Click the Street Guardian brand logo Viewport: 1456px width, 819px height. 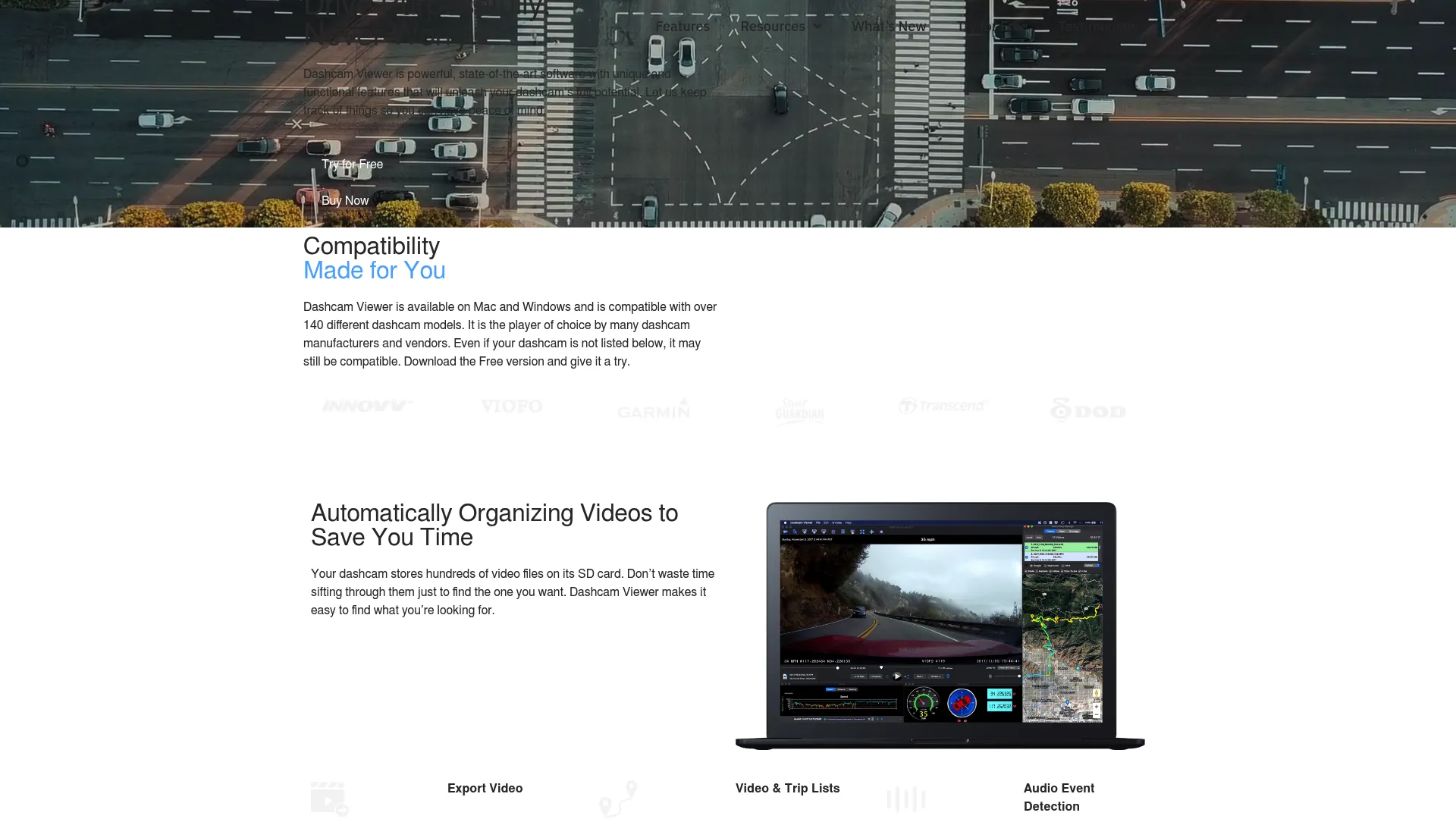click(x=799, y=411)
